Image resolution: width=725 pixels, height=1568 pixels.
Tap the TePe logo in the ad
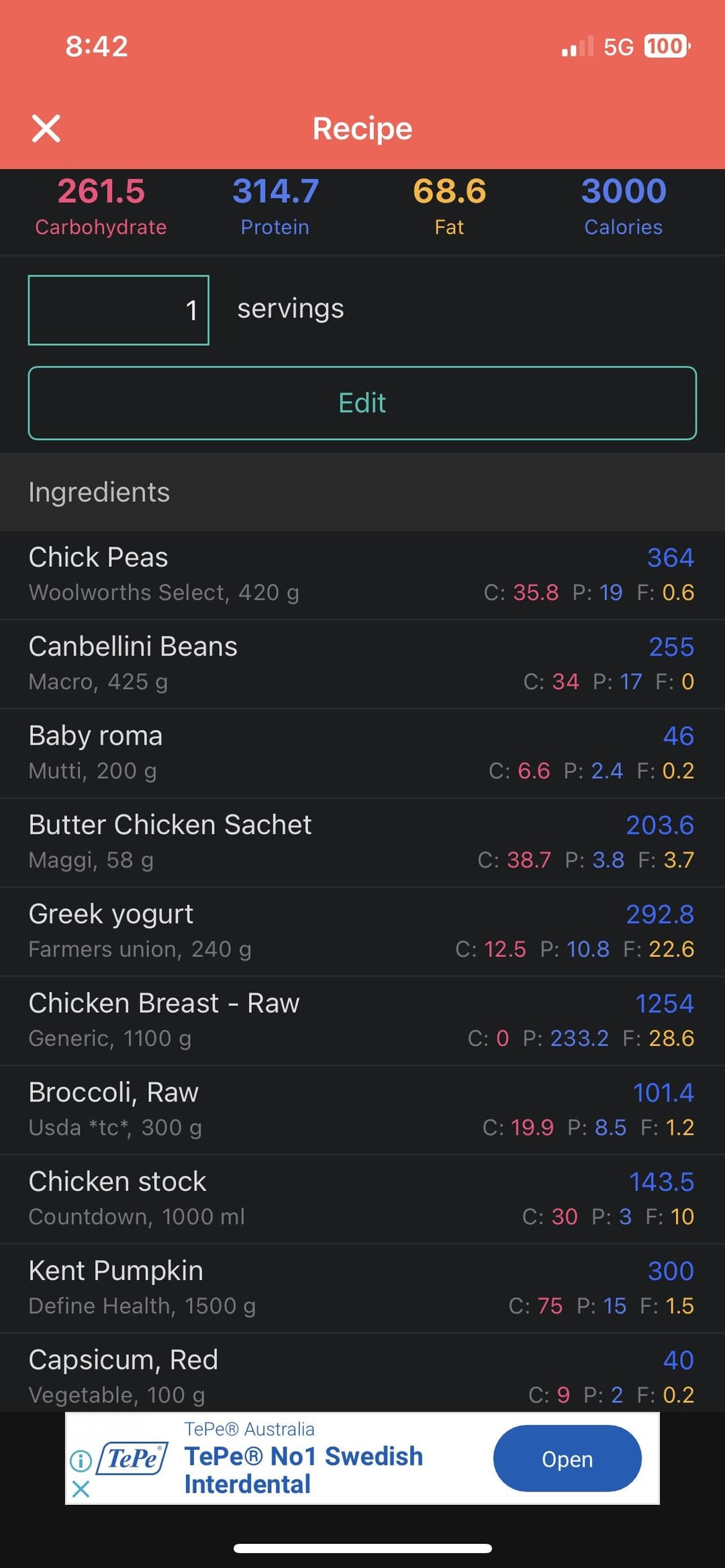(x=132, y=1459)
